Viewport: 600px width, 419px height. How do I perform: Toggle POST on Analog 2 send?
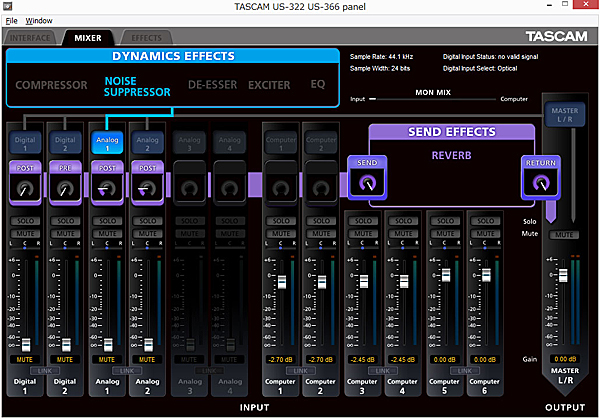(x=147, y=168)
